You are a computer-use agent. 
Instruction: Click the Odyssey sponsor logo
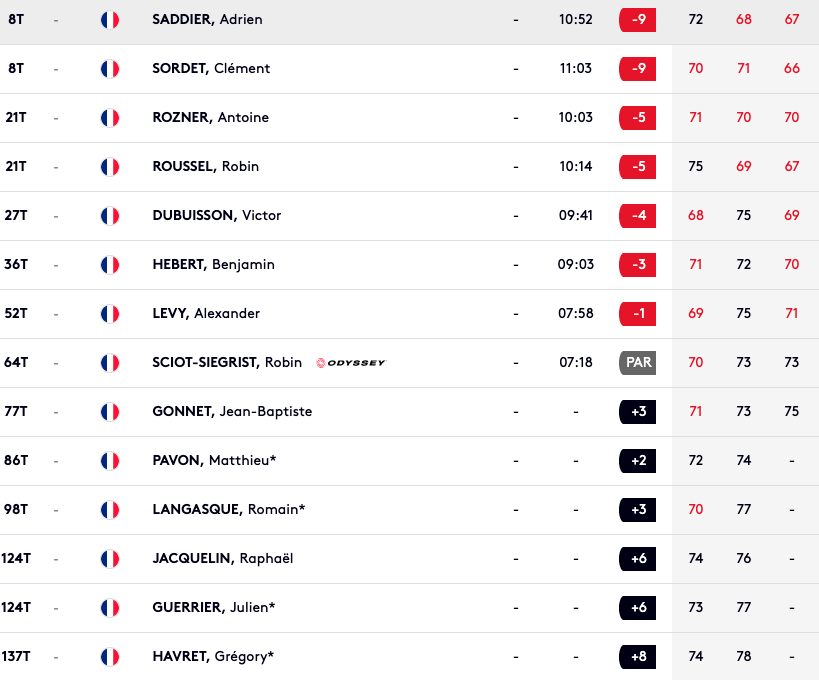[351, 362]
